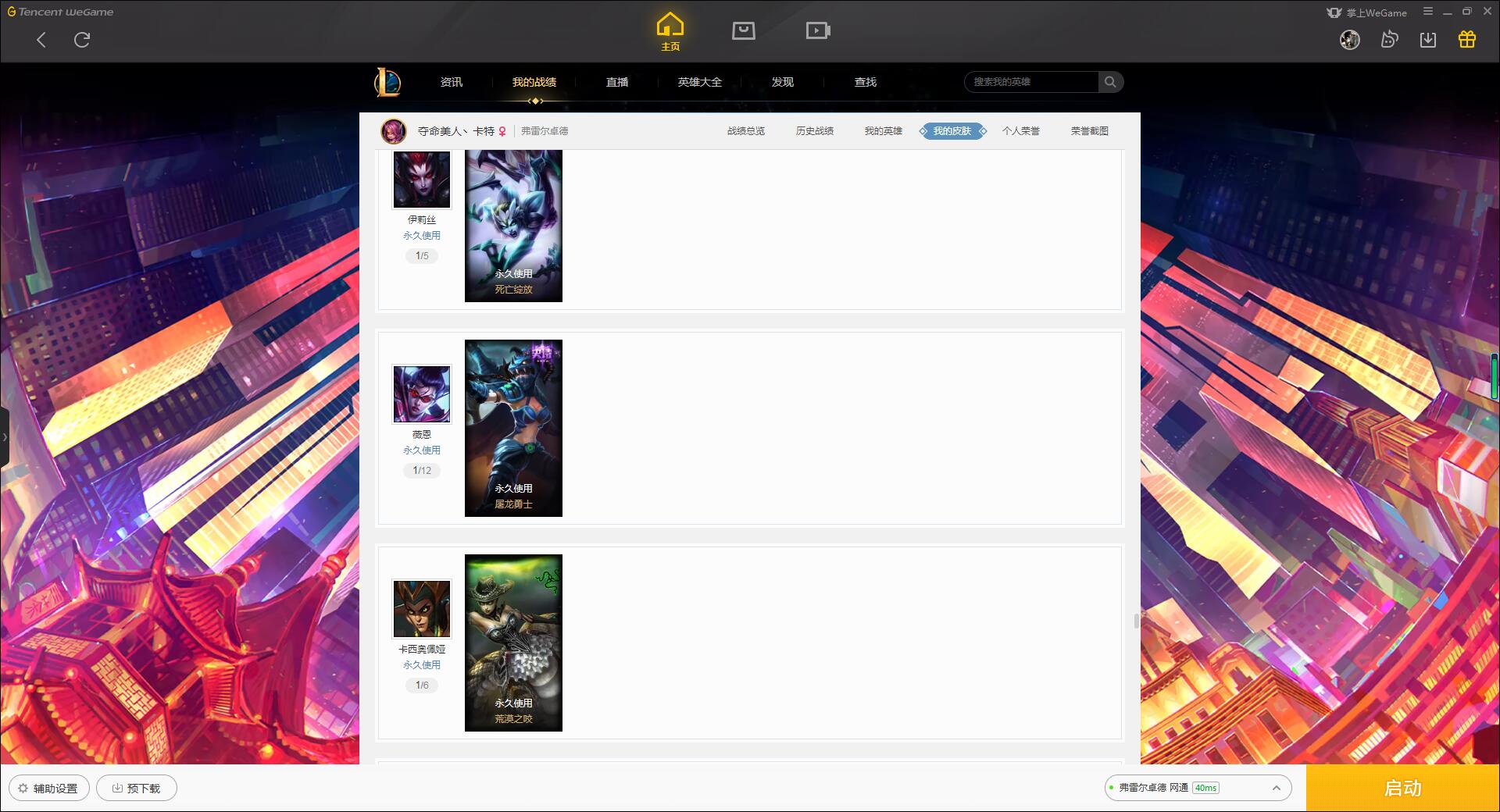Image resolution: width=1500 pixels, height=812 pixels.
Task: Click the 搜索我的英雄 search field
Action: coord(1031,82)
